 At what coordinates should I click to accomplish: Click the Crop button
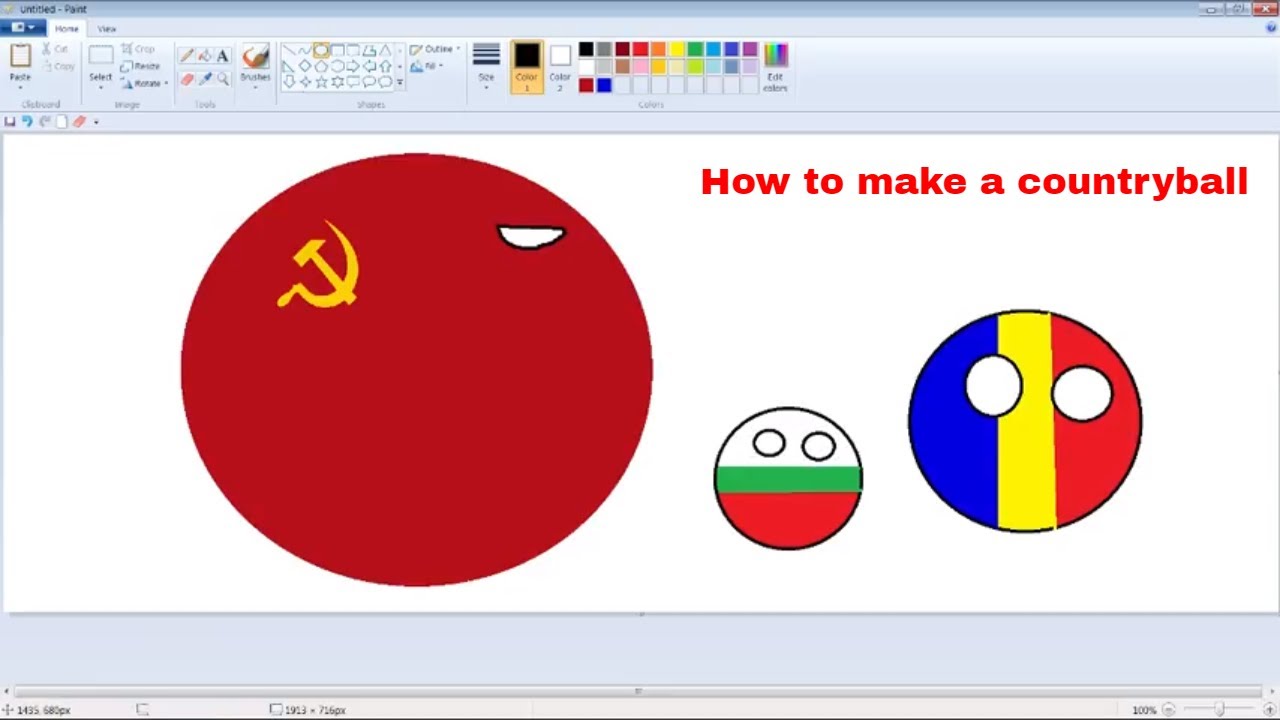[138, 49]
